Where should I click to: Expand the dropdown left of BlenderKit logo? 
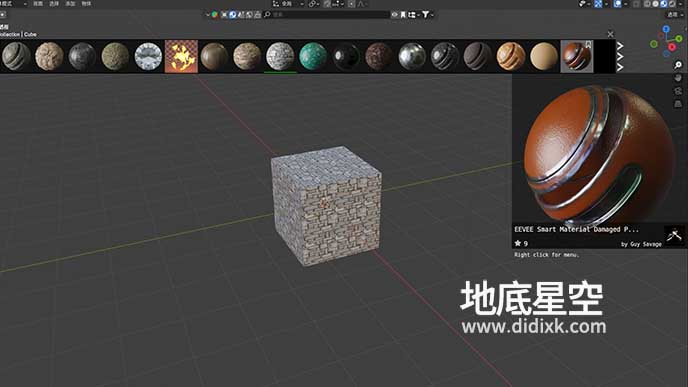point(208,14)
